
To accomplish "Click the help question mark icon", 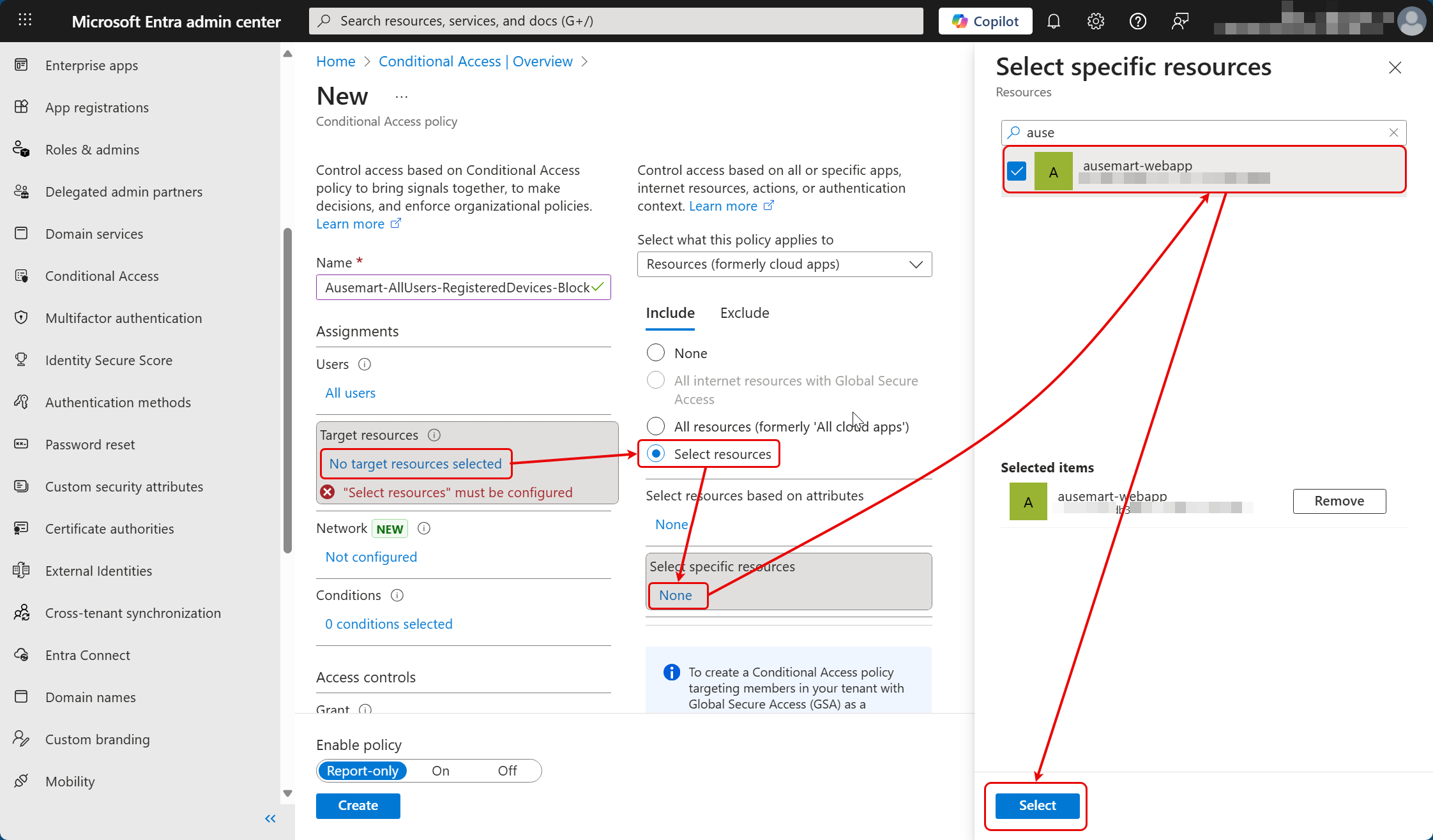I will pyautogui.click(x=1138, y=21).
